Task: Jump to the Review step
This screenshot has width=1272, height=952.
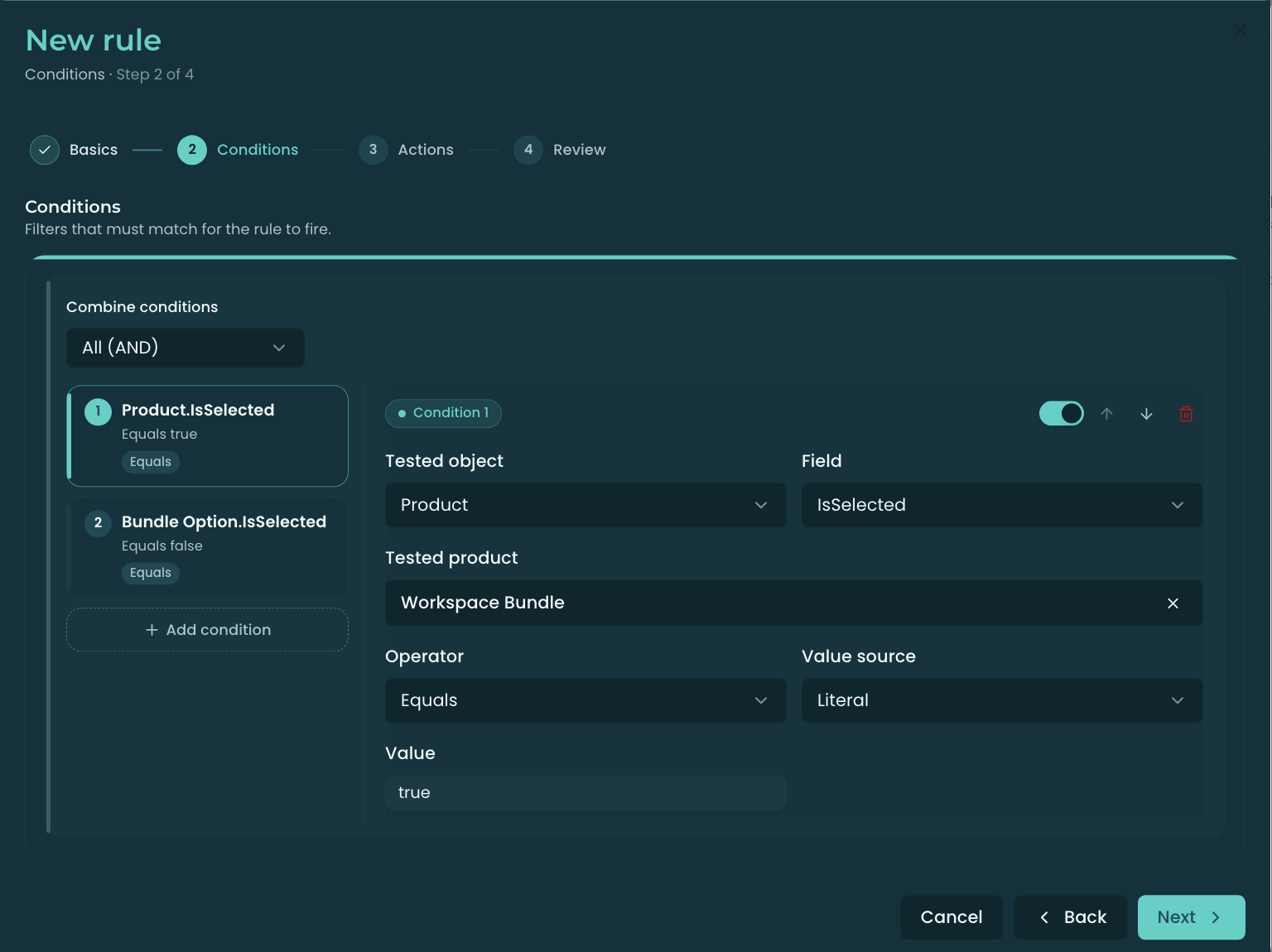Action: 561,150
